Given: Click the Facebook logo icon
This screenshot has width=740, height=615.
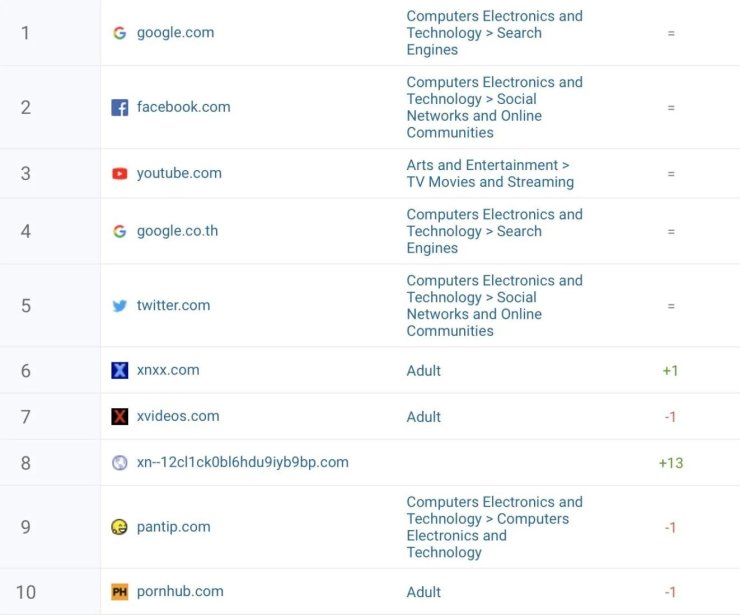Looking at the screenshot, I should [119, 108].
